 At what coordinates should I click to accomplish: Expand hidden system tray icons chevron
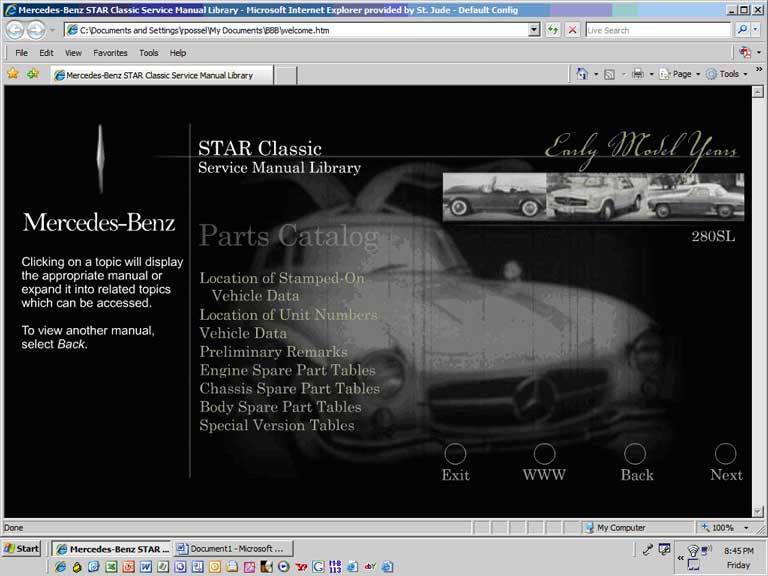click(680, 558)
